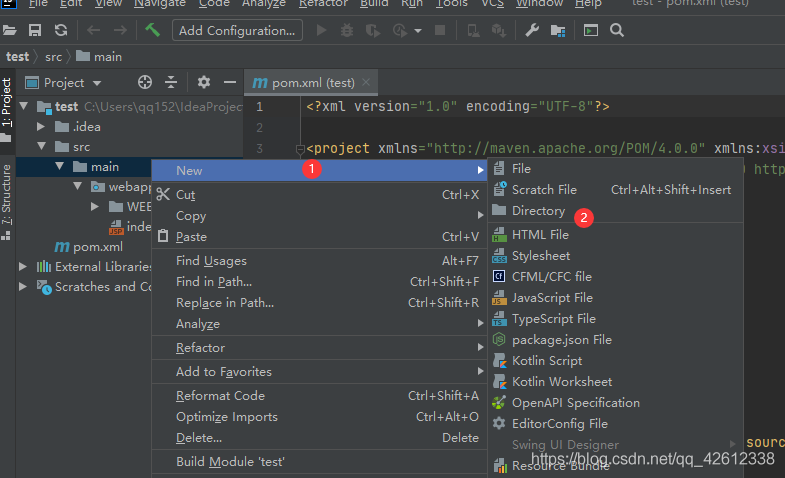Open the Refactor submenu

319,348
